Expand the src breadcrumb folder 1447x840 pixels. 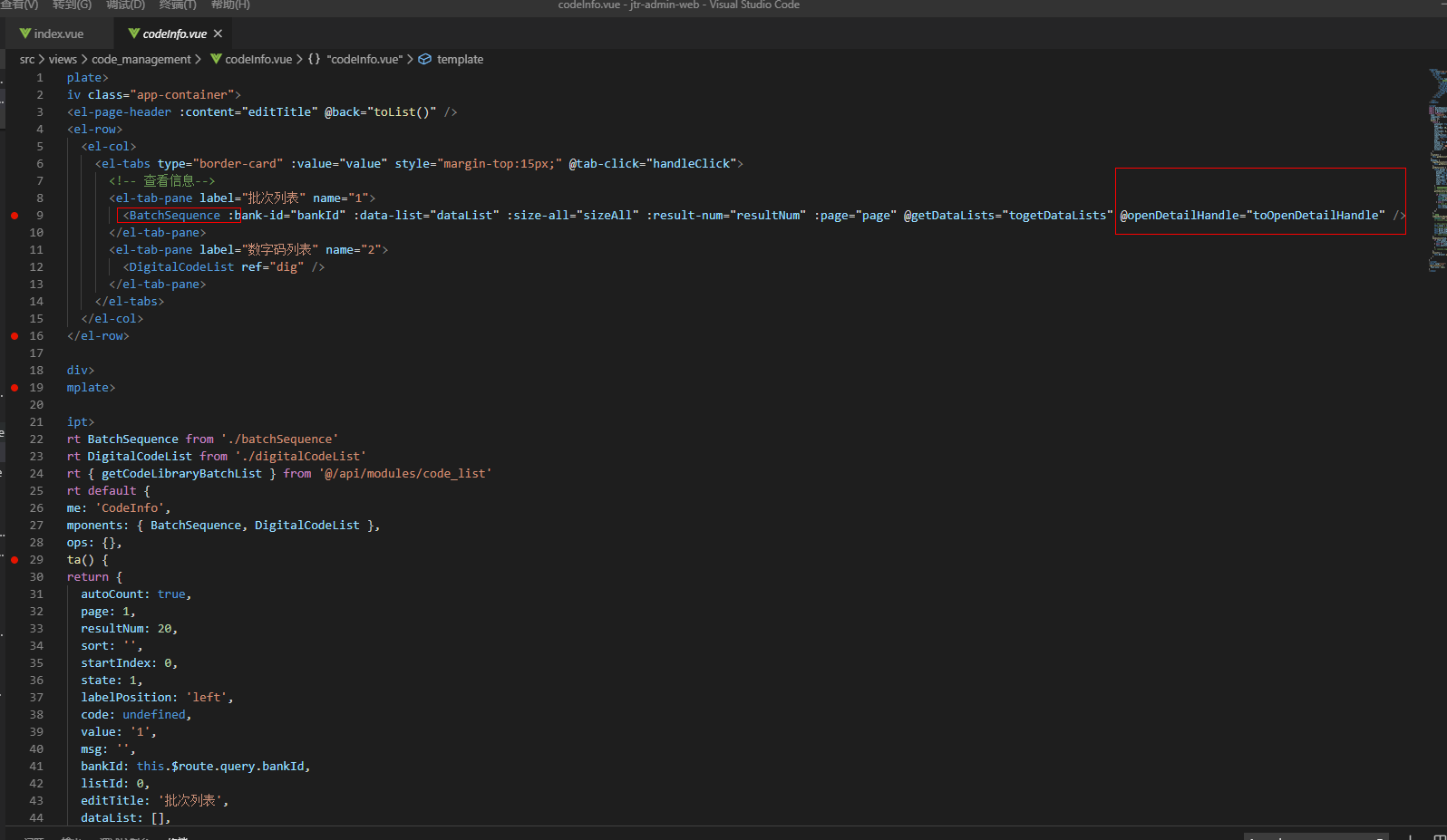tap(27, 59)
